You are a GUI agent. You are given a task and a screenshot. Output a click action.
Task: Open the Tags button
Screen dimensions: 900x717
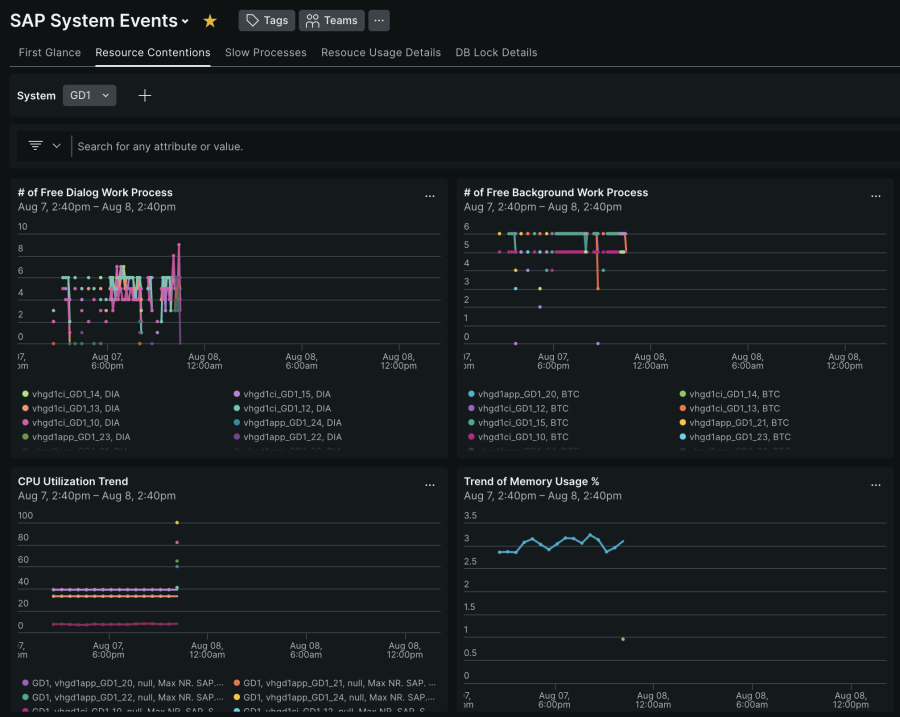(x=267, y=21)
